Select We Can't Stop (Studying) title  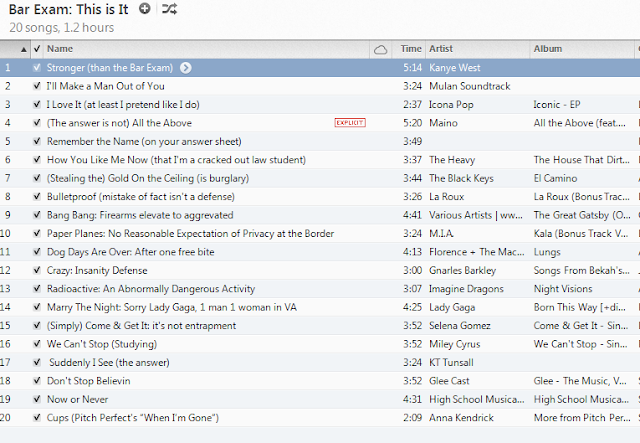pos(102,344)
